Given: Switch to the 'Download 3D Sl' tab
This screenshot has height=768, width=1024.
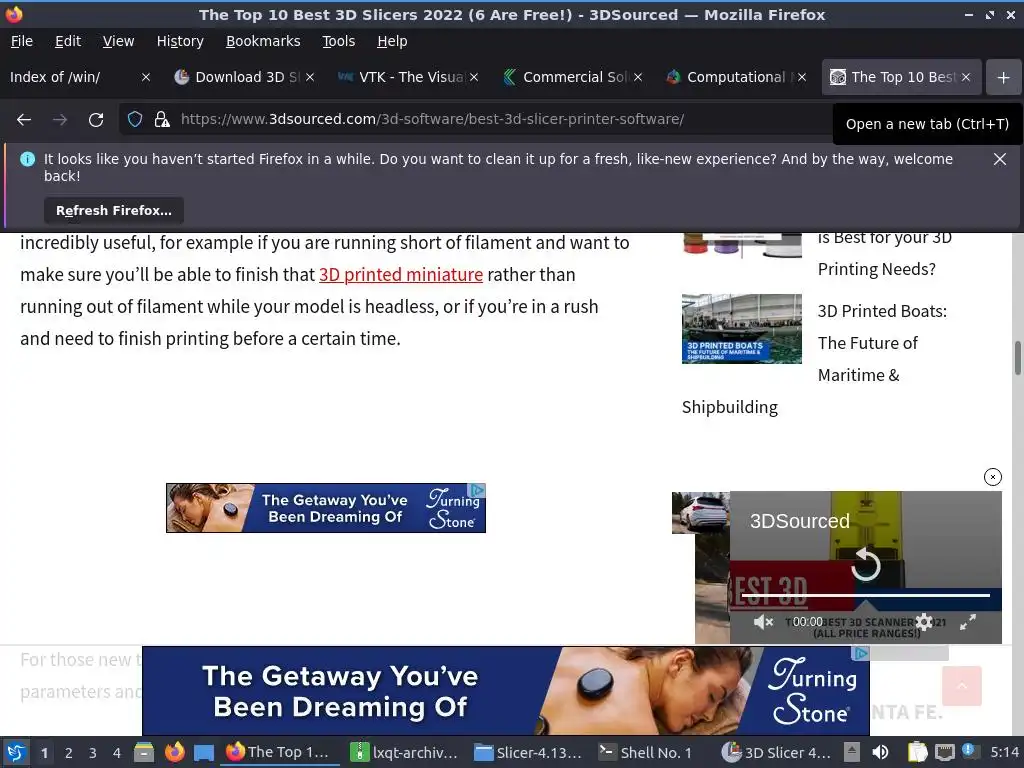Looking at the screenshot, I should 235,77.
